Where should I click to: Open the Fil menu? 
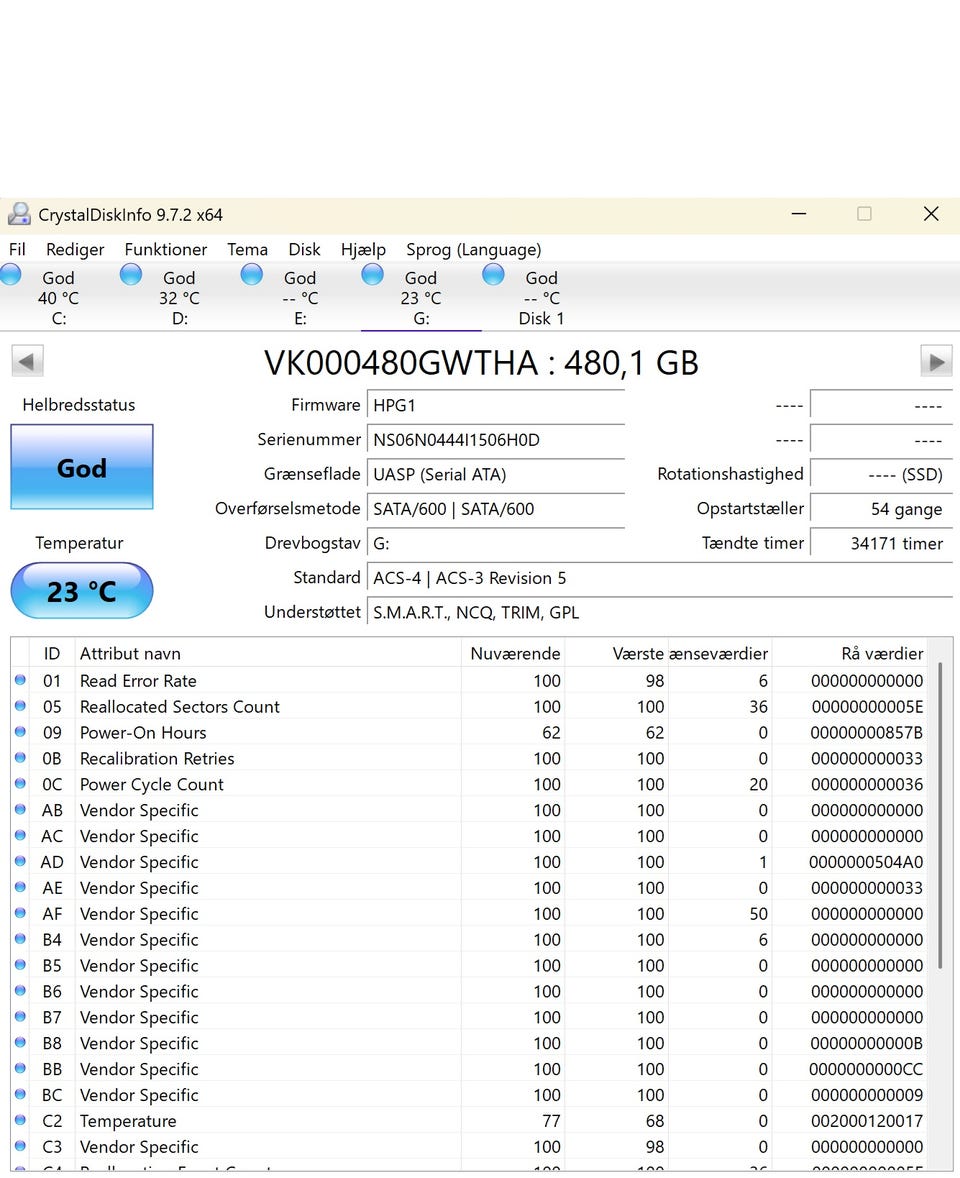(x=17, y=249)
